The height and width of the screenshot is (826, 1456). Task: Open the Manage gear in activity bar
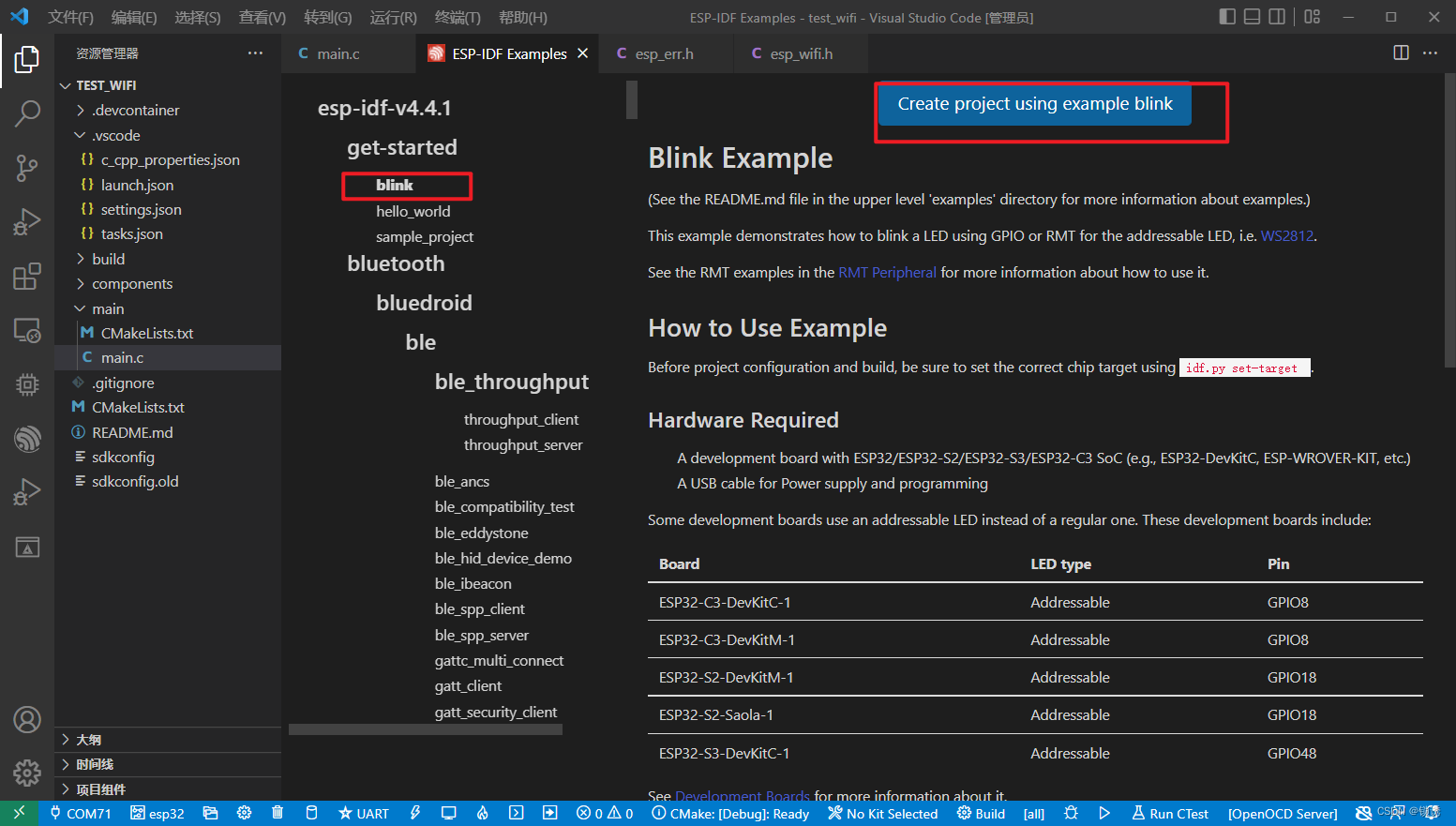[27, 773]
